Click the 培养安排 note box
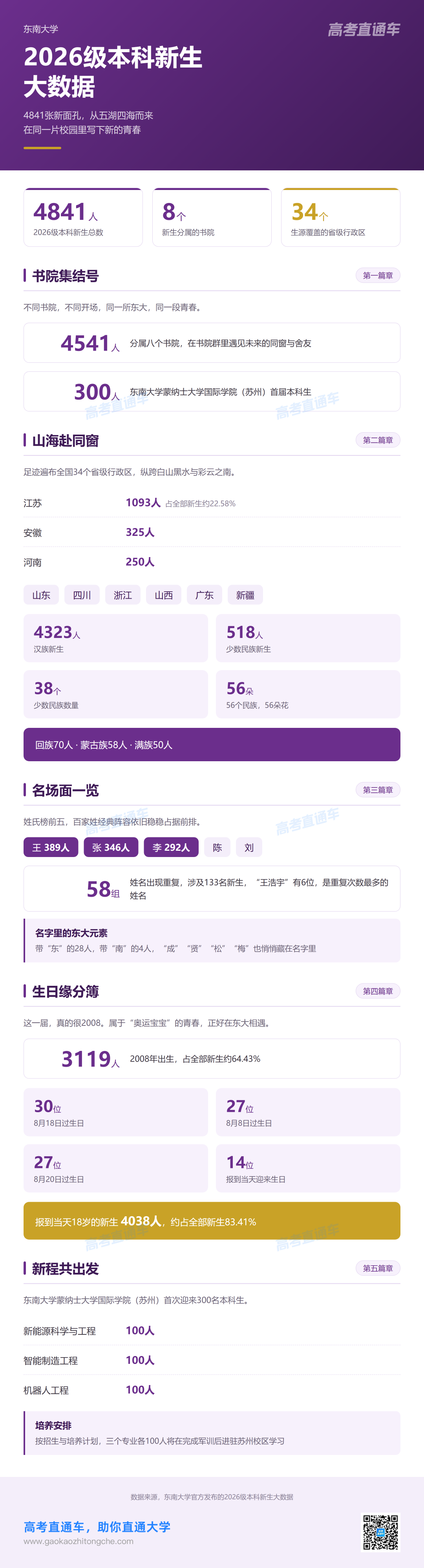 click(212, 1433)
